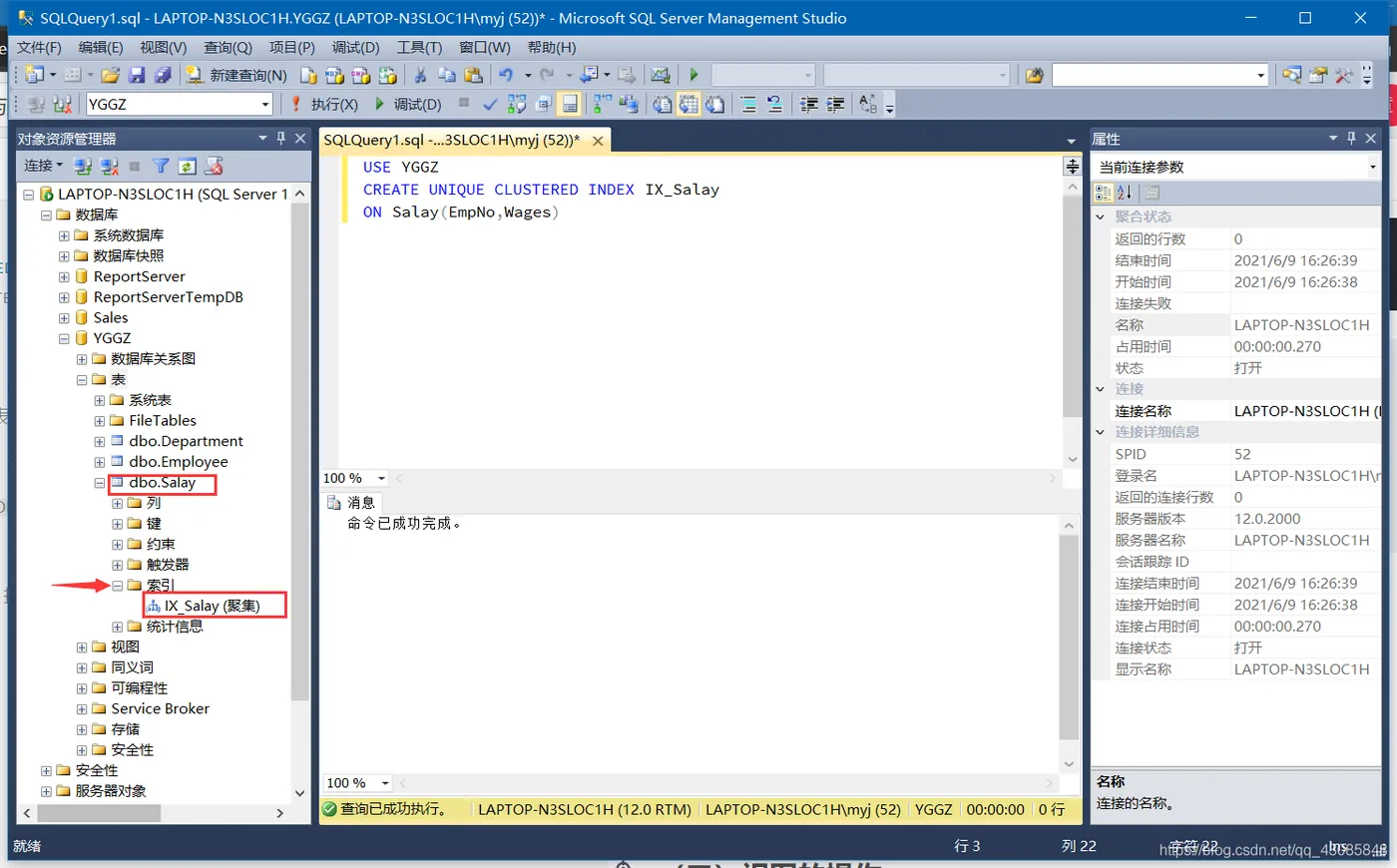Comment out selected lines icon
The image size is (1397, 868).
click(x=748, y=104)
